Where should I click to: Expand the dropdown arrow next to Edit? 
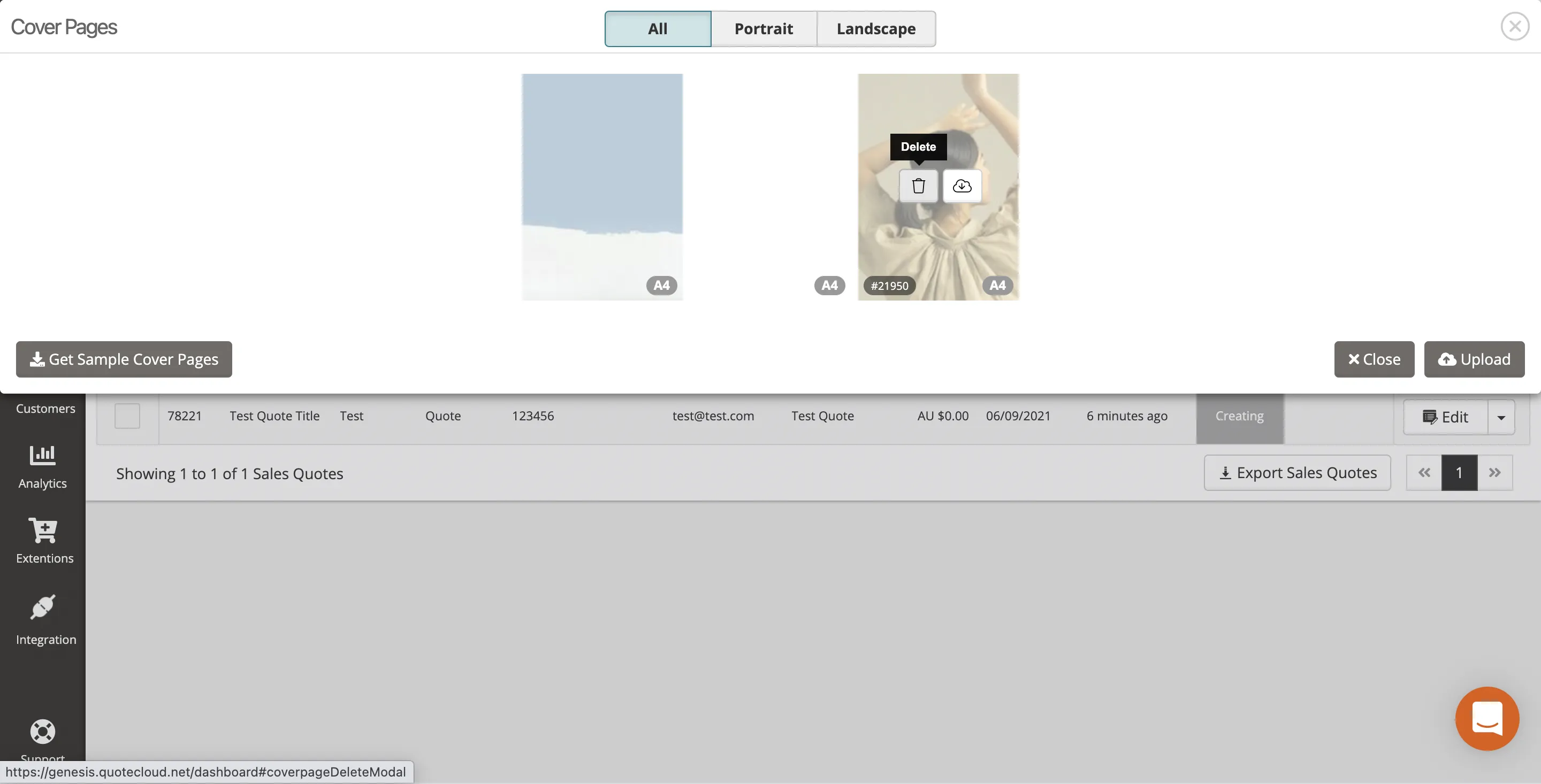[1501, 418]
